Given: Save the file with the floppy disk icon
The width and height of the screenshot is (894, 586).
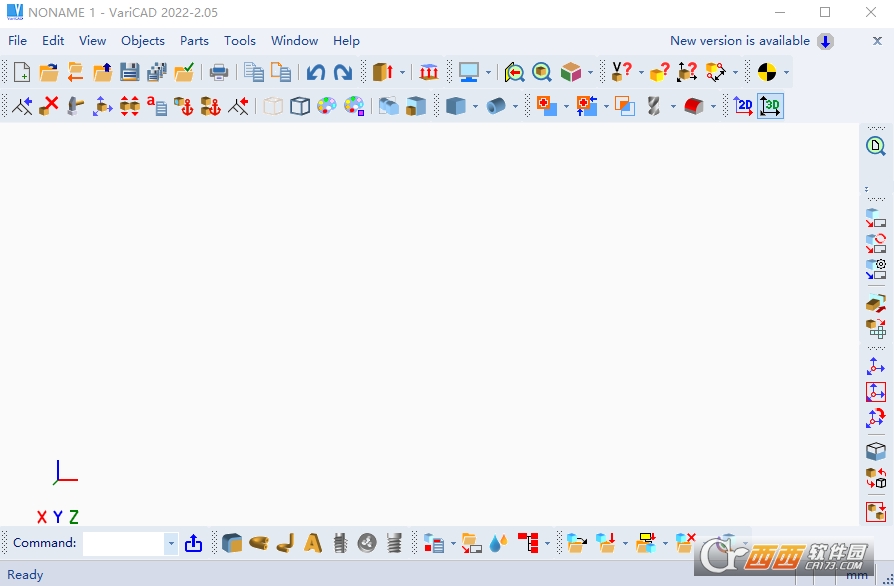Looking at the screenshot, I should pos(129,72).
